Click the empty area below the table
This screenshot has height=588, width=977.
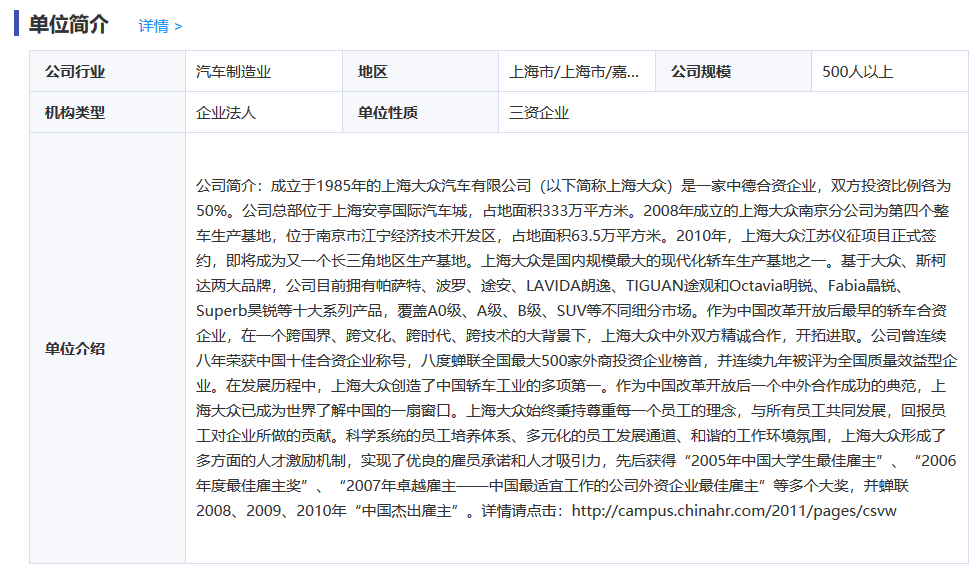(488, 575)
